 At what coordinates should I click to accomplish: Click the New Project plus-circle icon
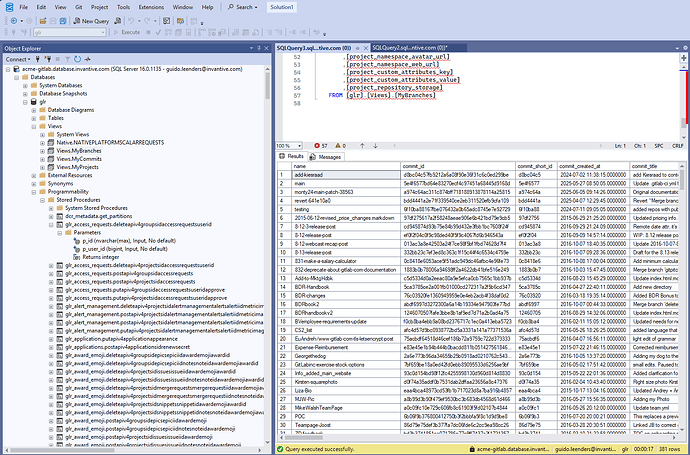click(x=14, y=21)
